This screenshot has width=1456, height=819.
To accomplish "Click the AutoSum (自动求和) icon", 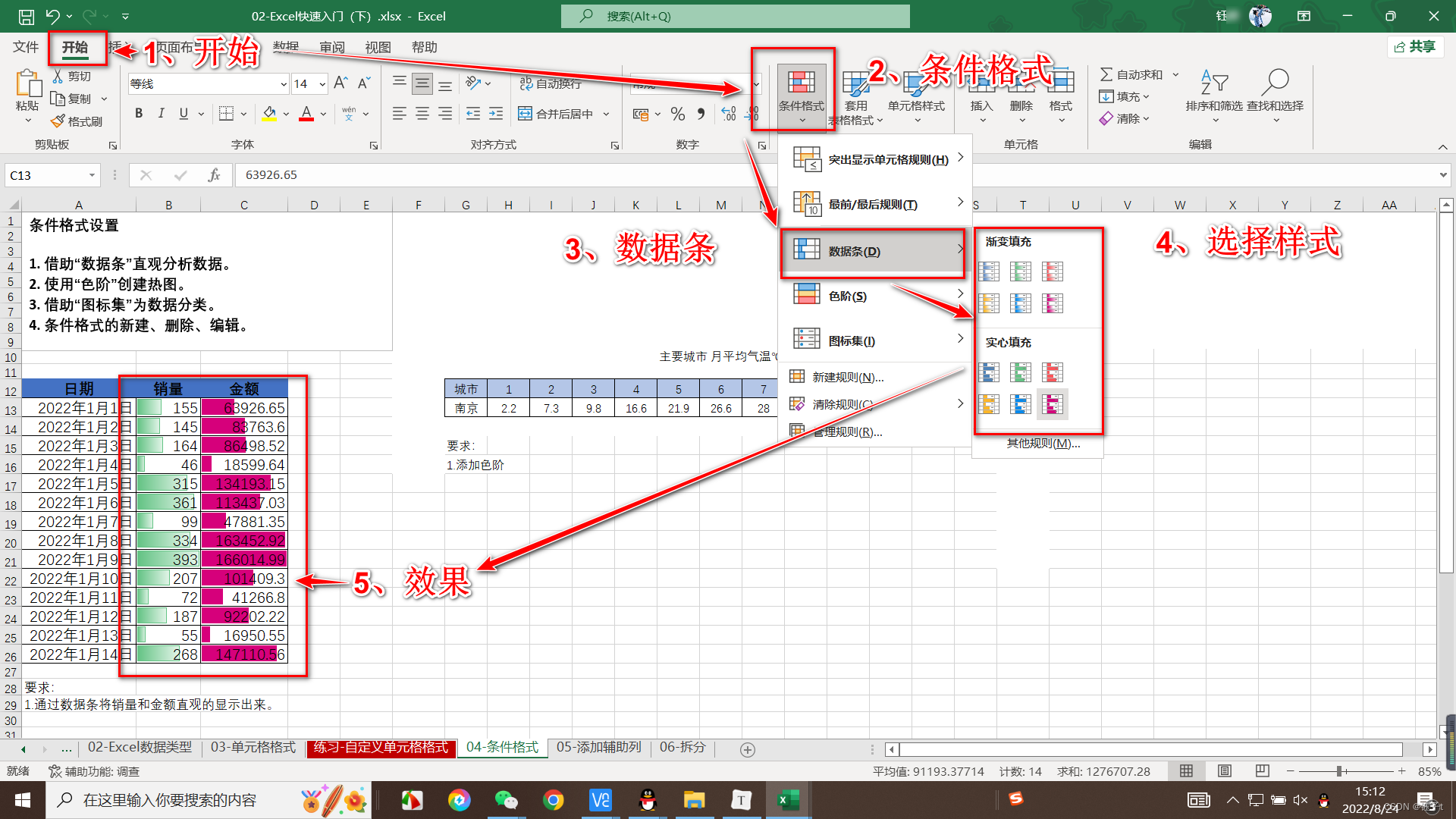I will [x=1106, y=74].
